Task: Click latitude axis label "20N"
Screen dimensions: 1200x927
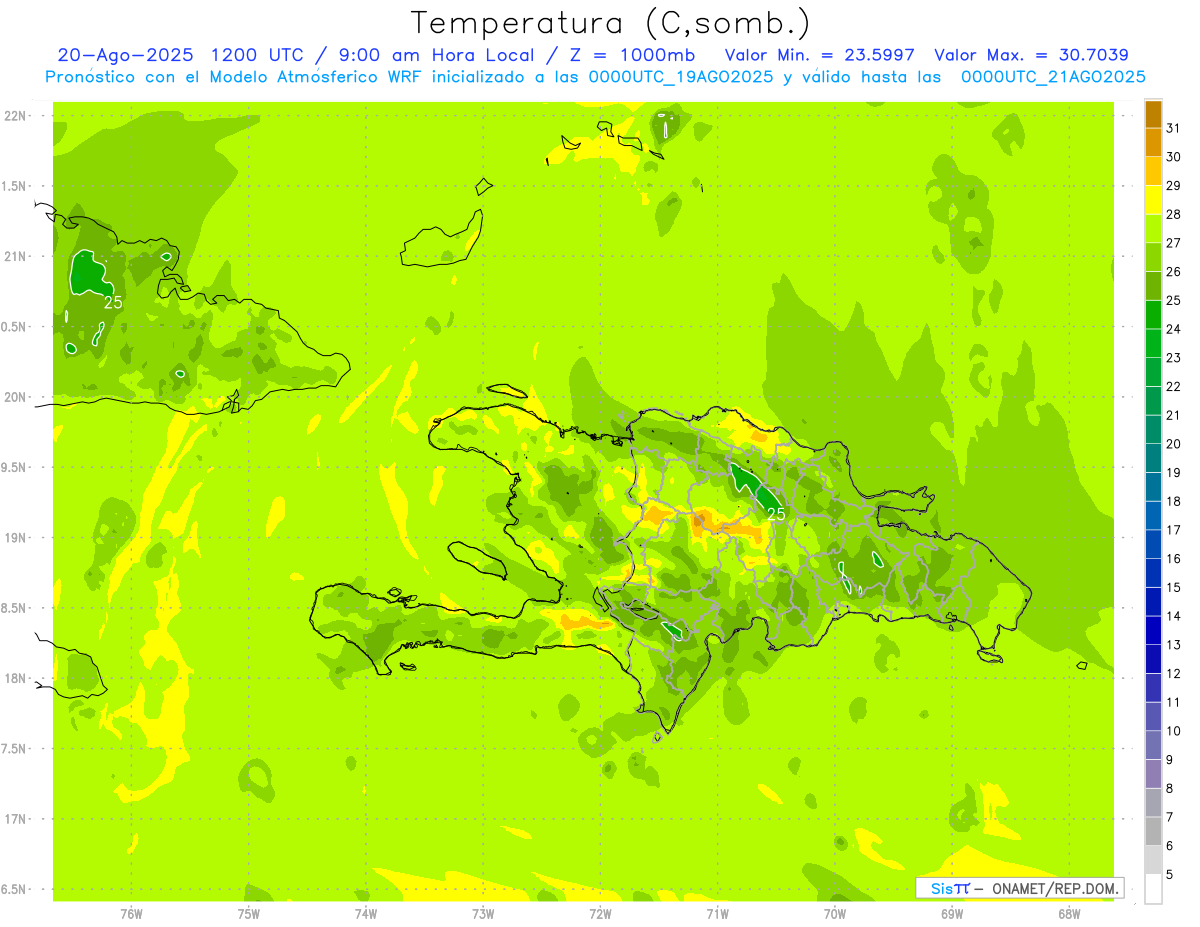Action: [x=15, y=397]
